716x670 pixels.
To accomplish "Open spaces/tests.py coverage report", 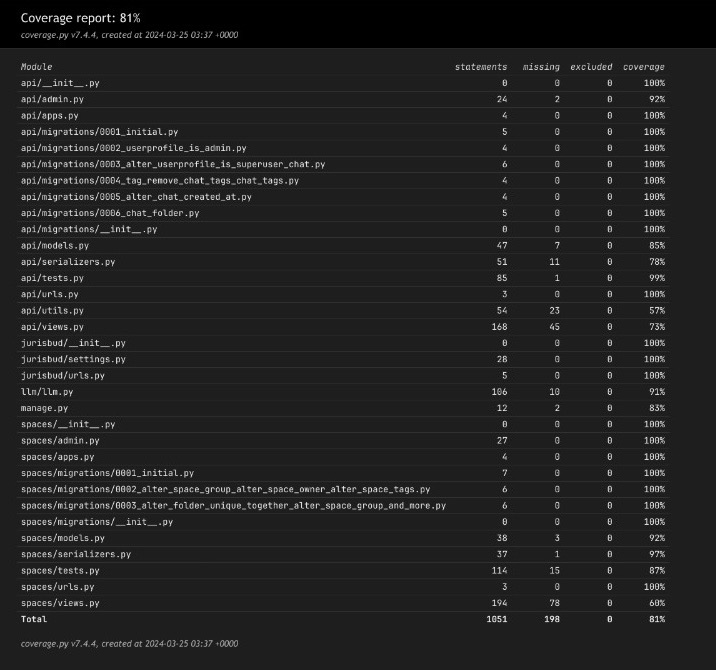I will [60, 570].
